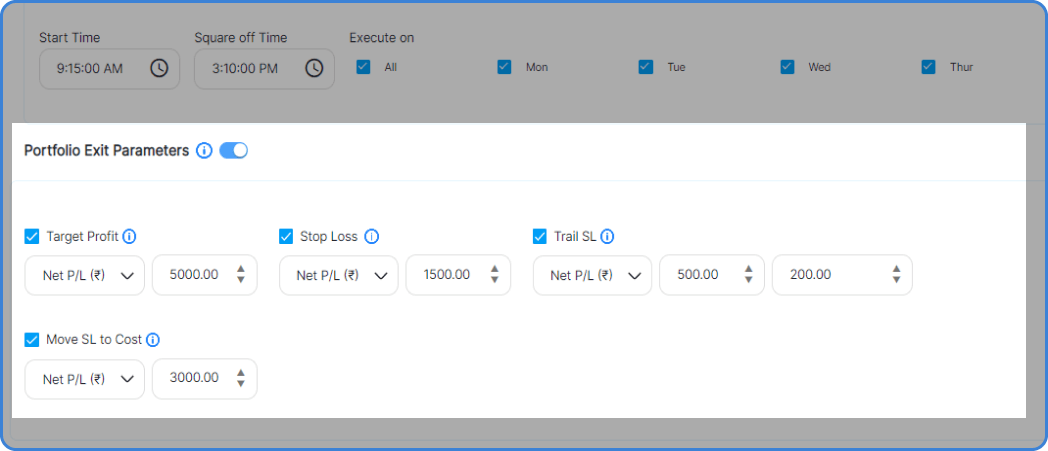1048x451 pixels.
Task: Disable the Target Profit checkbox
Action: pyautogui.click(x=31, y=237)
